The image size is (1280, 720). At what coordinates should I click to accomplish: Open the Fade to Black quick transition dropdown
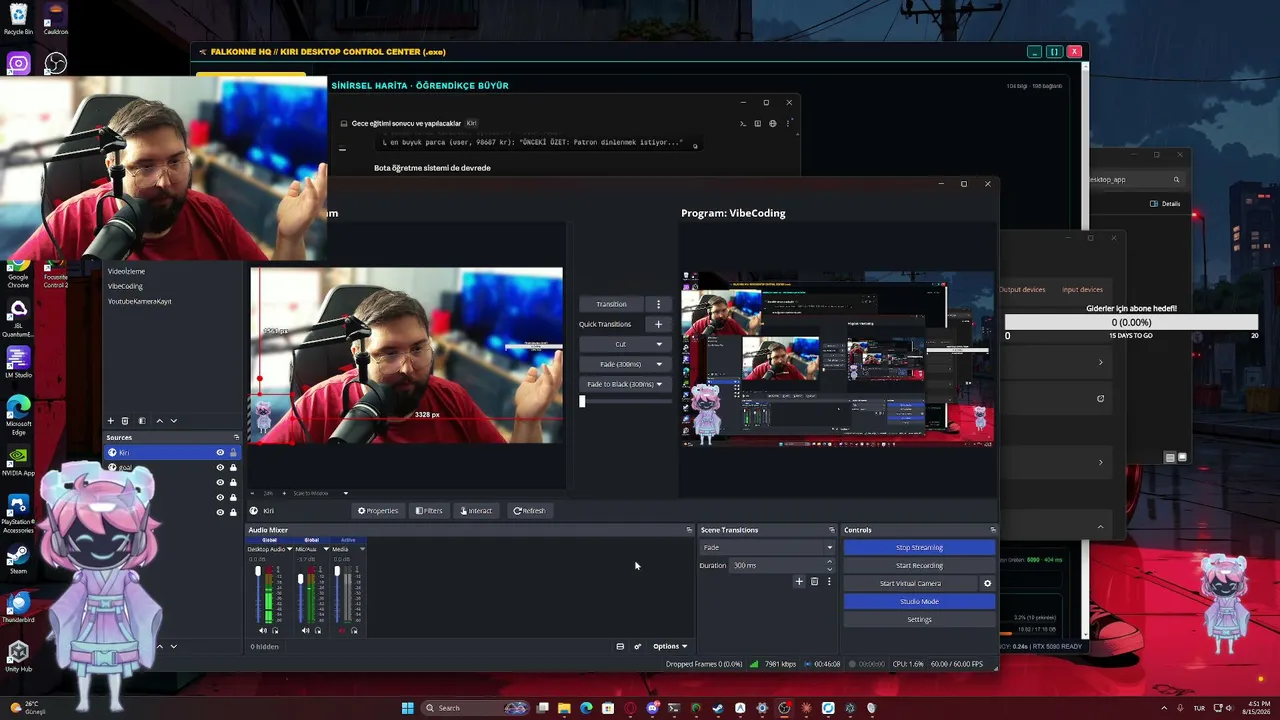pyautogui.click(x=659, y=384)
